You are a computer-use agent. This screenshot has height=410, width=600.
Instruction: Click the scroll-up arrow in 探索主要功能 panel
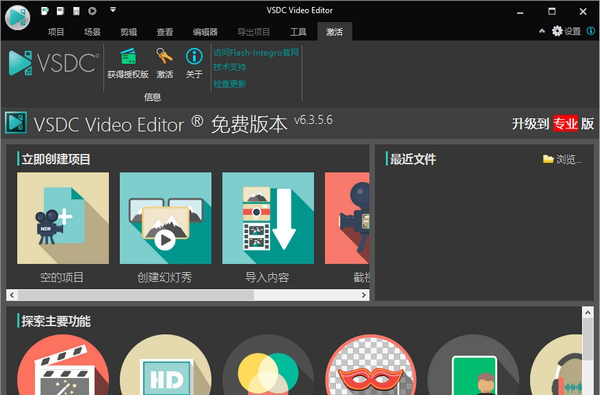(x=588, y=312)
